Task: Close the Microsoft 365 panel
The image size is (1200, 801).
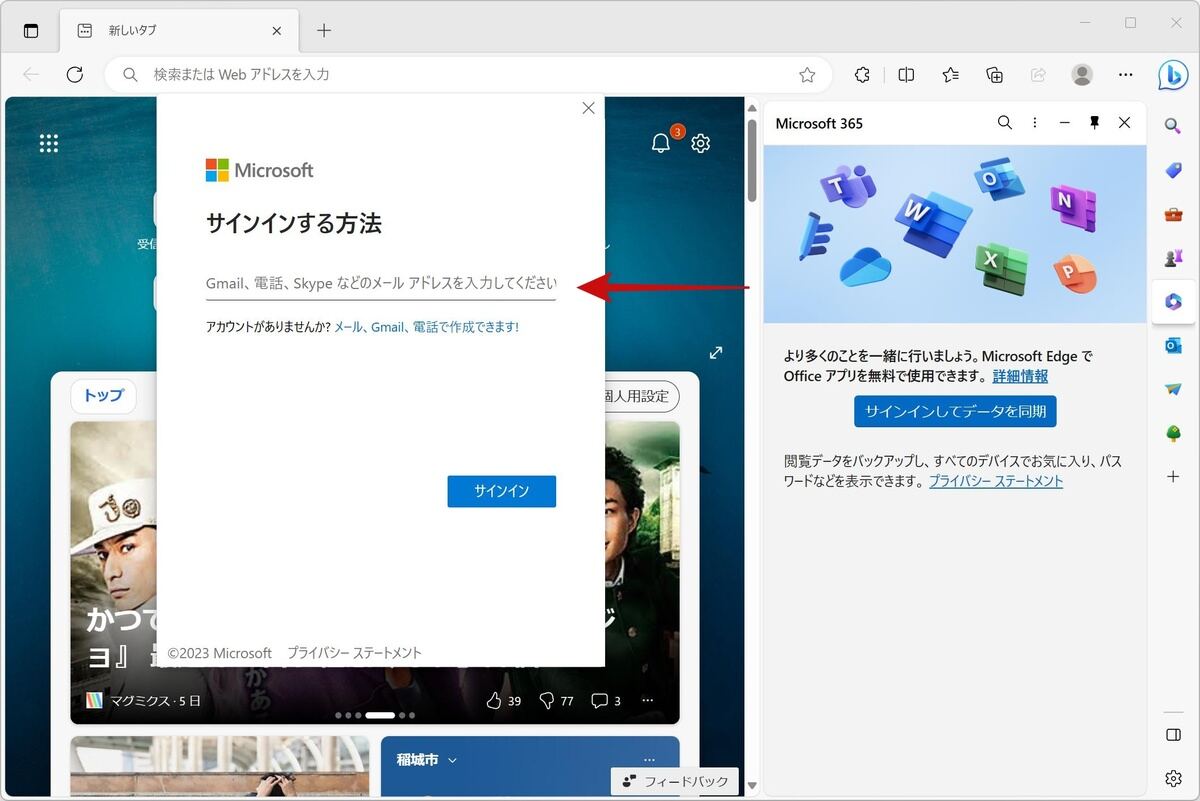Action: [1125, 123]
